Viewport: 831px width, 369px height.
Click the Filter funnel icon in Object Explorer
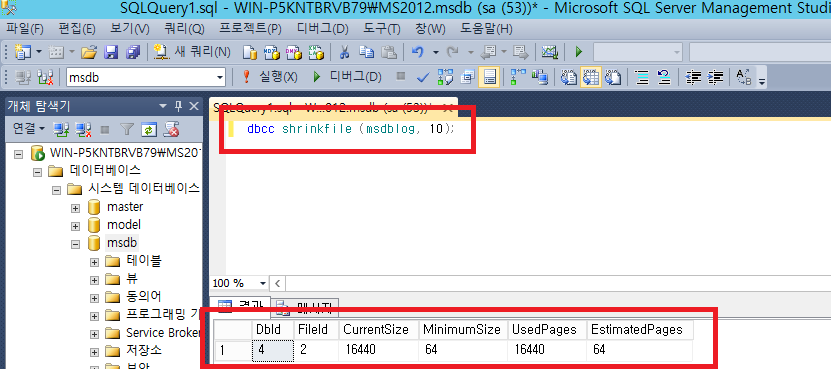point(127,128)
